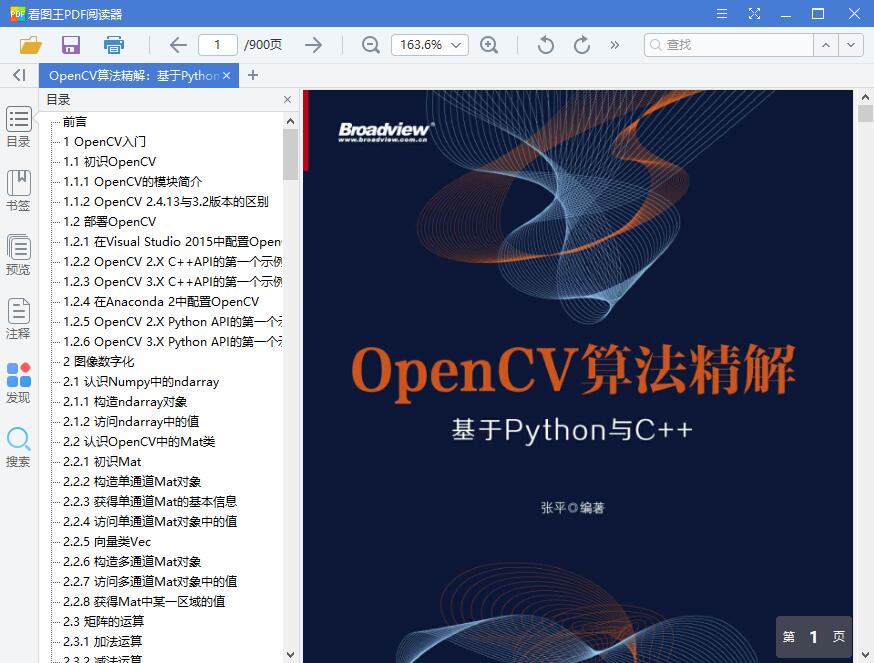Close the 目录 outline panel
874x663 pixels.
coord(287,100)
